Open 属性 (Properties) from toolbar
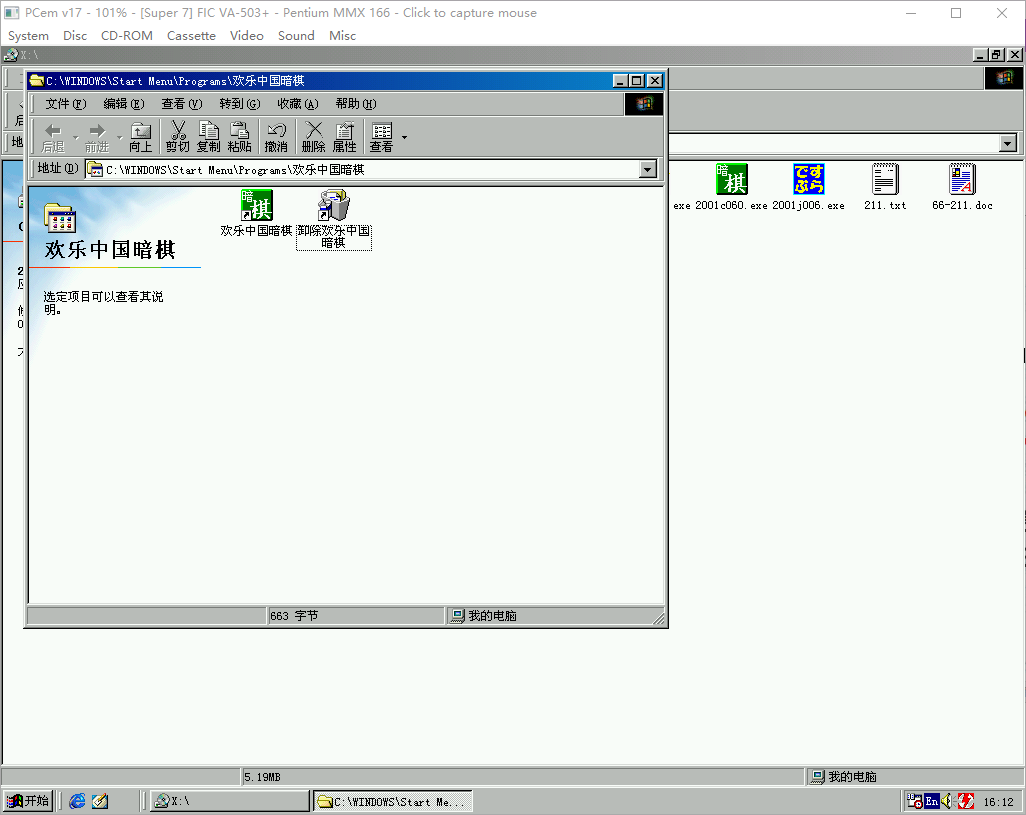 pyautogui.click(x=344, y=138)
